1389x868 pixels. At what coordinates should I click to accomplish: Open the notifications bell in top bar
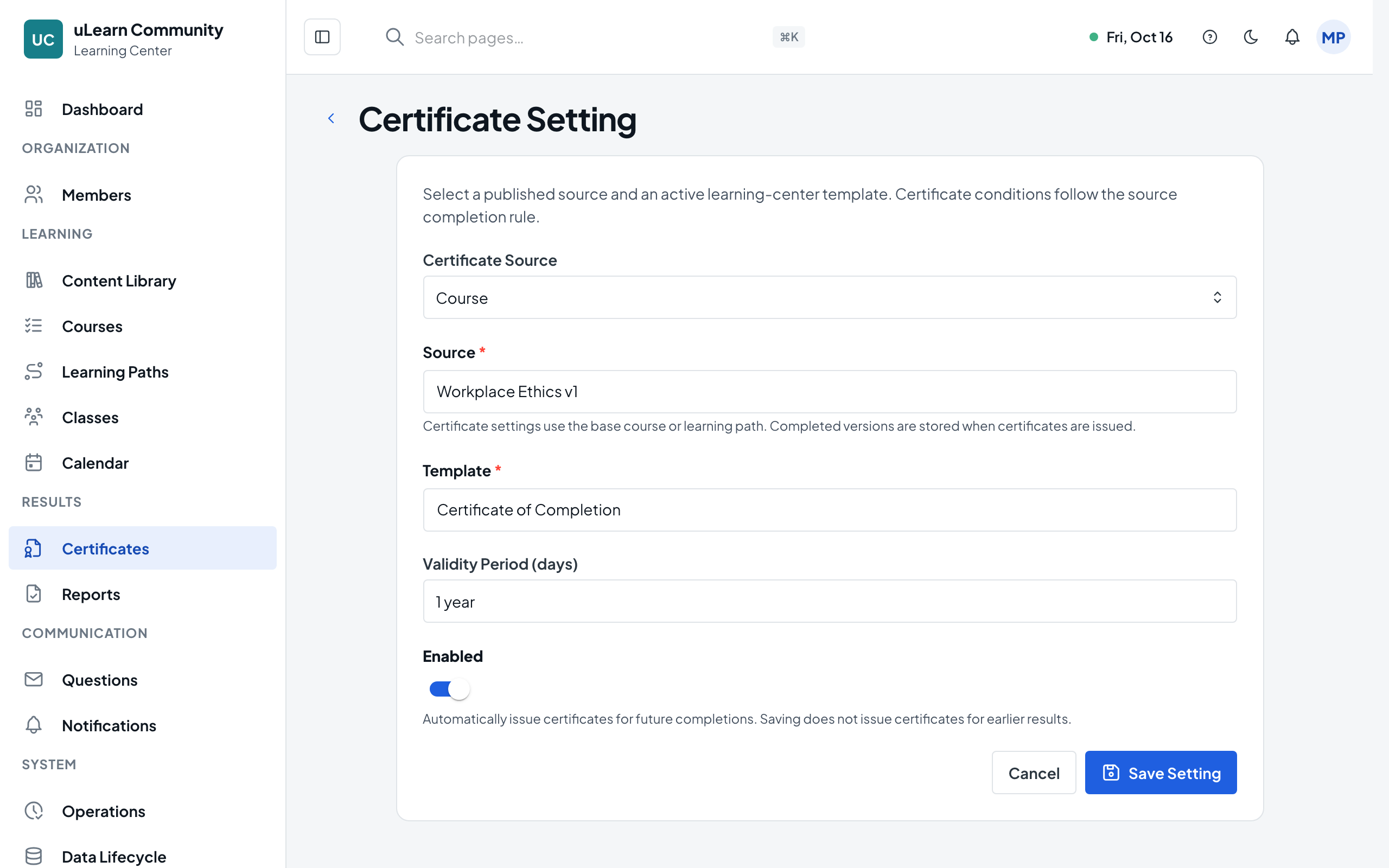pyautogui.click(x=1292, y=37)
